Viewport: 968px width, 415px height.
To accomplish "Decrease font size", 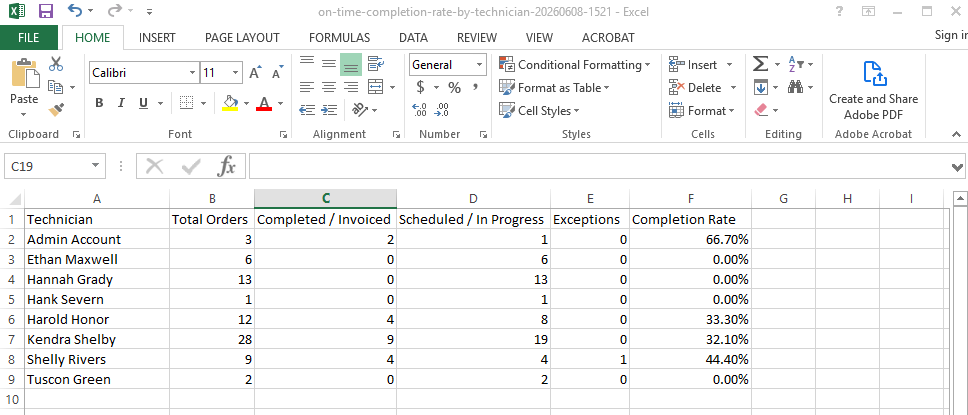I will (277, 73).
